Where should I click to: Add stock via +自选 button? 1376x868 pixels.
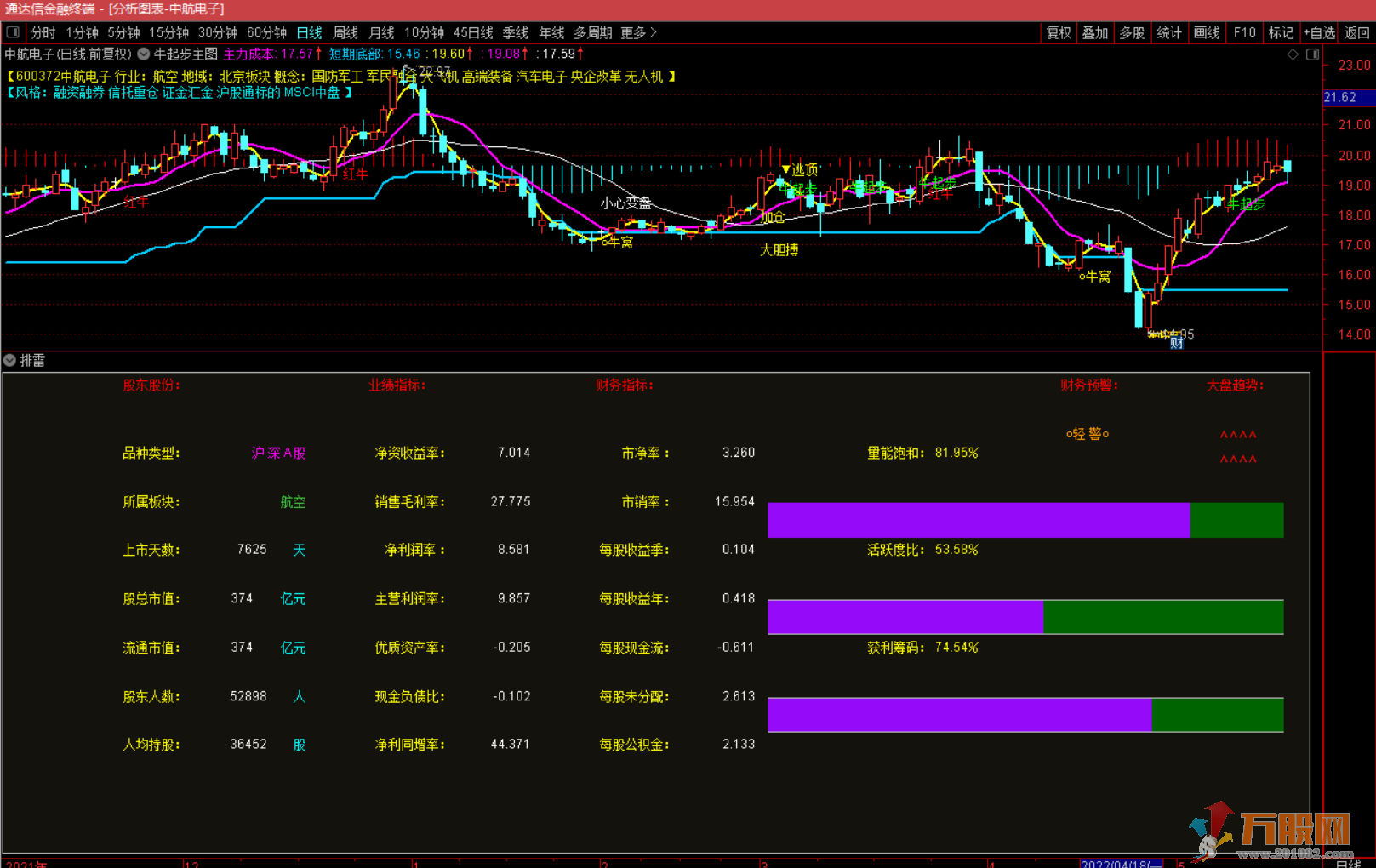coord(1319,32)
